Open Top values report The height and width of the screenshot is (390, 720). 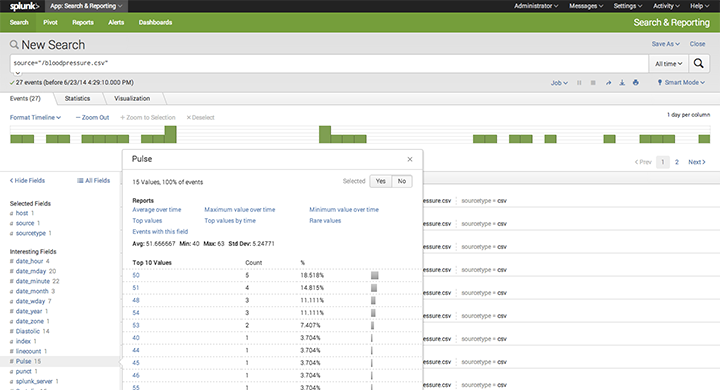(147, 220)
